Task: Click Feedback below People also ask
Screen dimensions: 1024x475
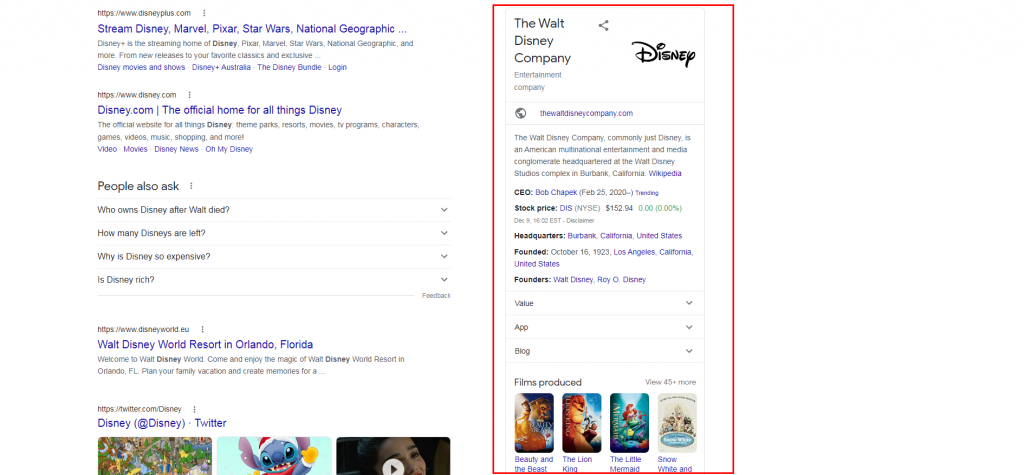Action: (436, 296)
